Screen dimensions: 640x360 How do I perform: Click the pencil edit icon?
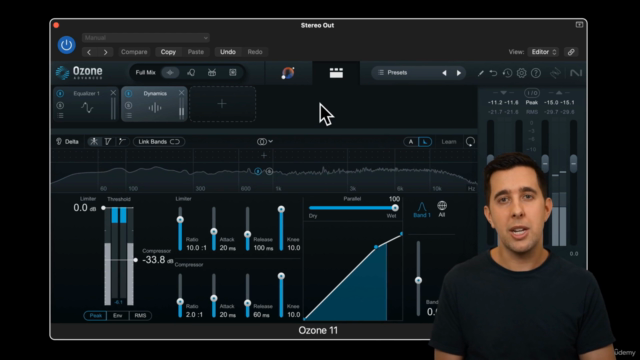point(480,73)
